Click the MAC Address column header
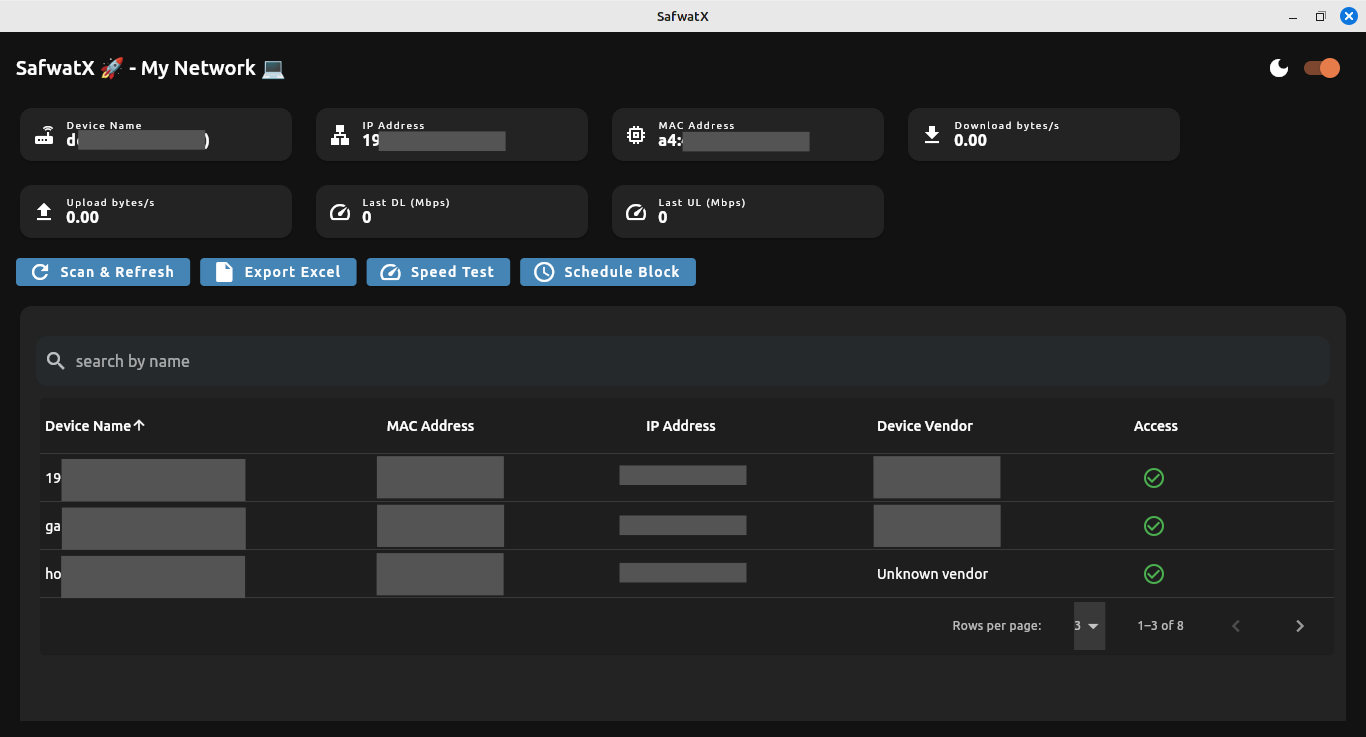The height and width of the screenshot is (737, 1366). tap(430, 426)
